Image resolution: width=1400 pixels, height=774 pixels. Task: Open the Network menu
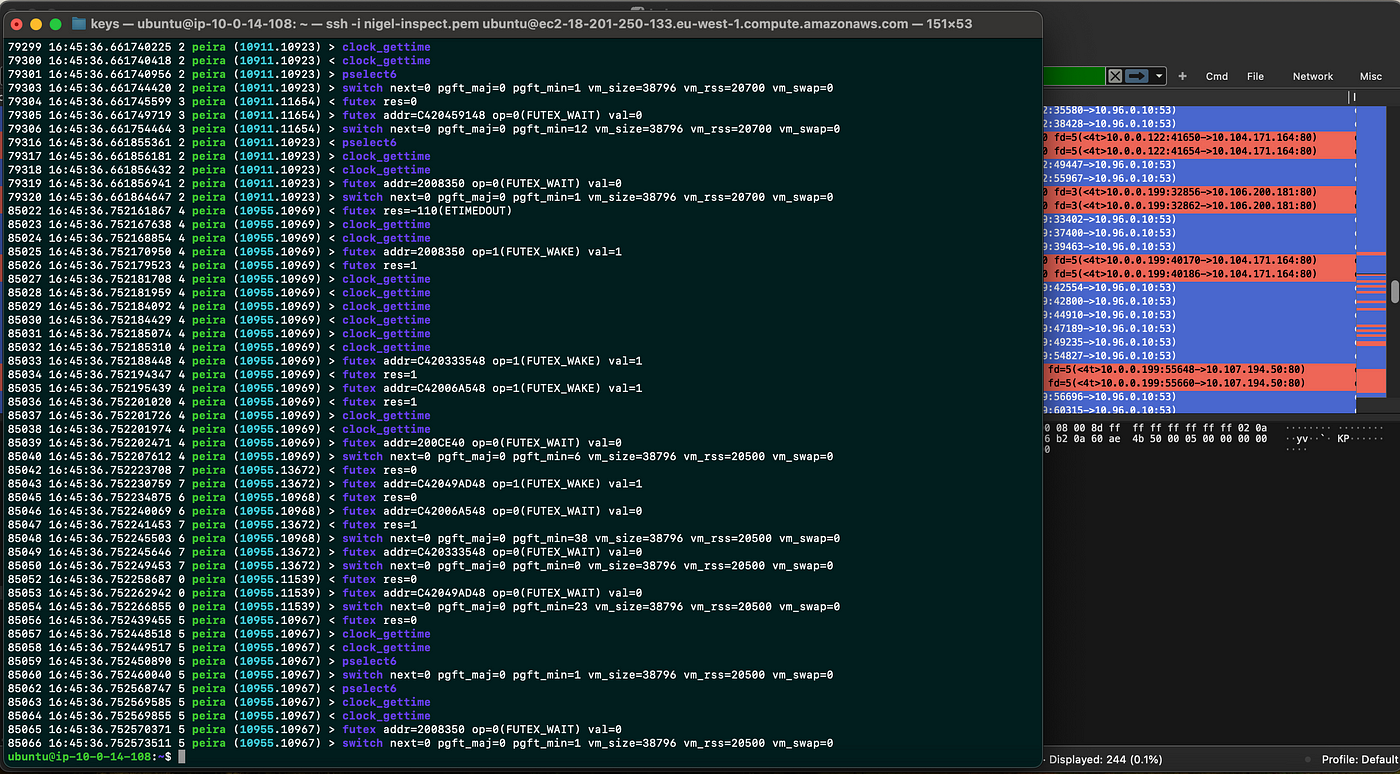coord(1313,76)
